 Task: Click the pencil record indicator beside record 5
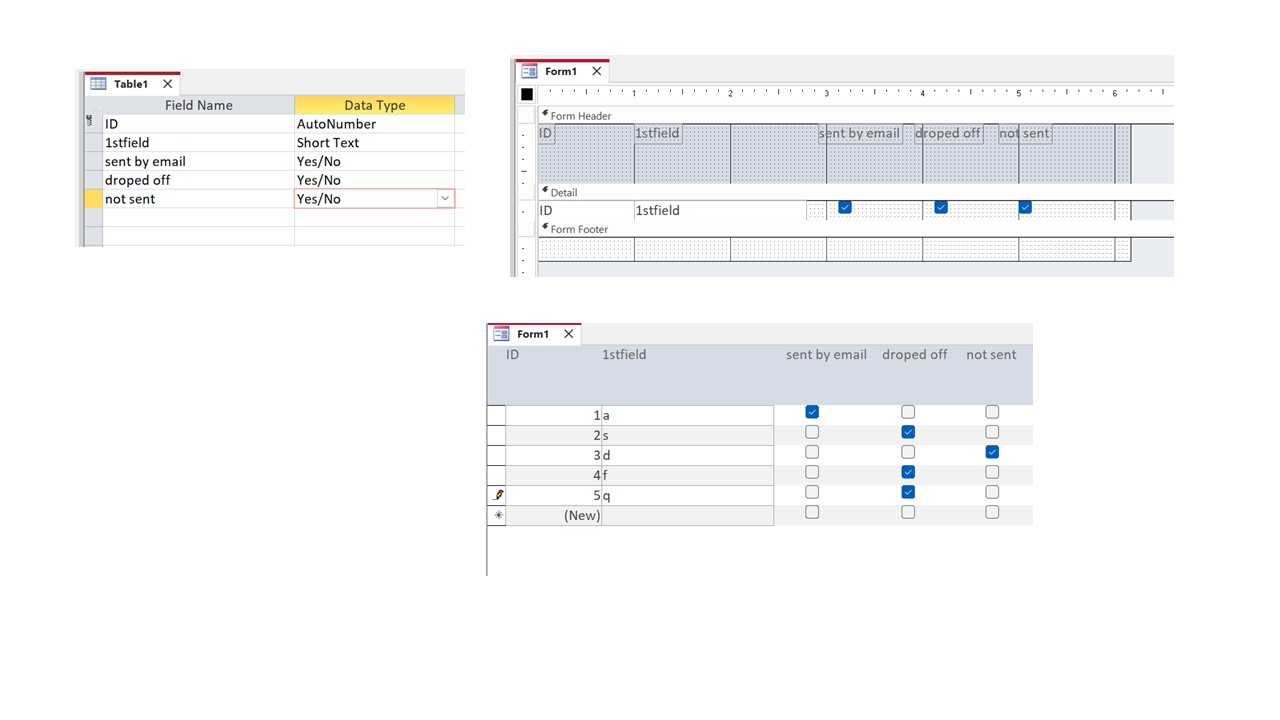tap(497, 494)
